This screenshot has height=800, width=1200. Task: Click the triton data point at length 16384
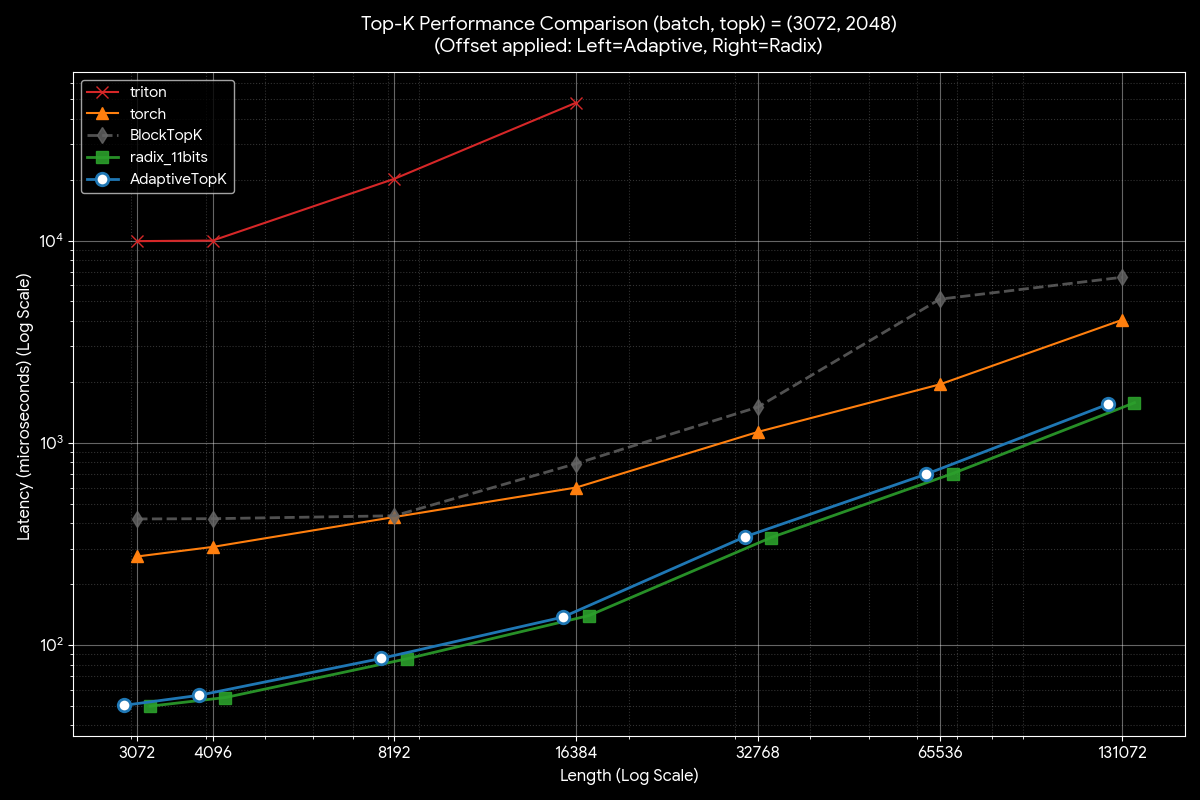pos(577,103)
